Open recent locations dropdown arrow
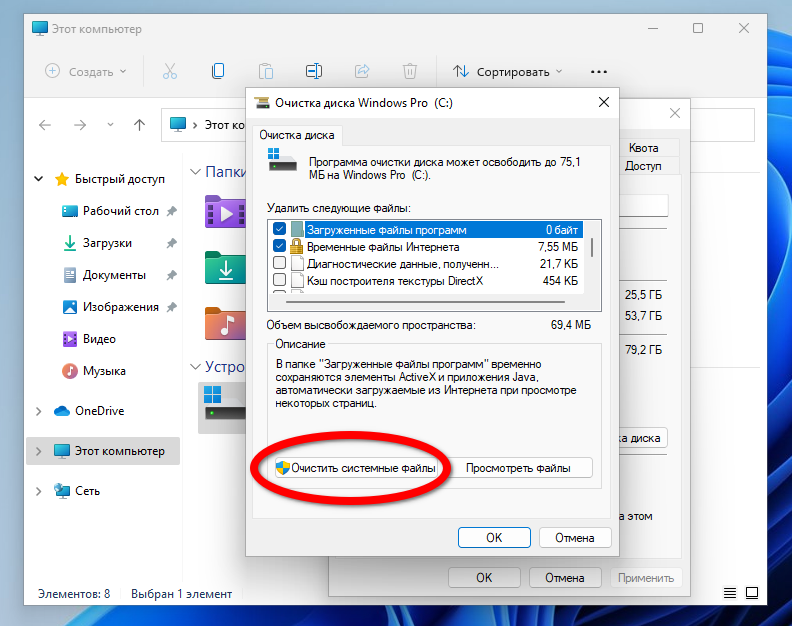 point(110,125)
